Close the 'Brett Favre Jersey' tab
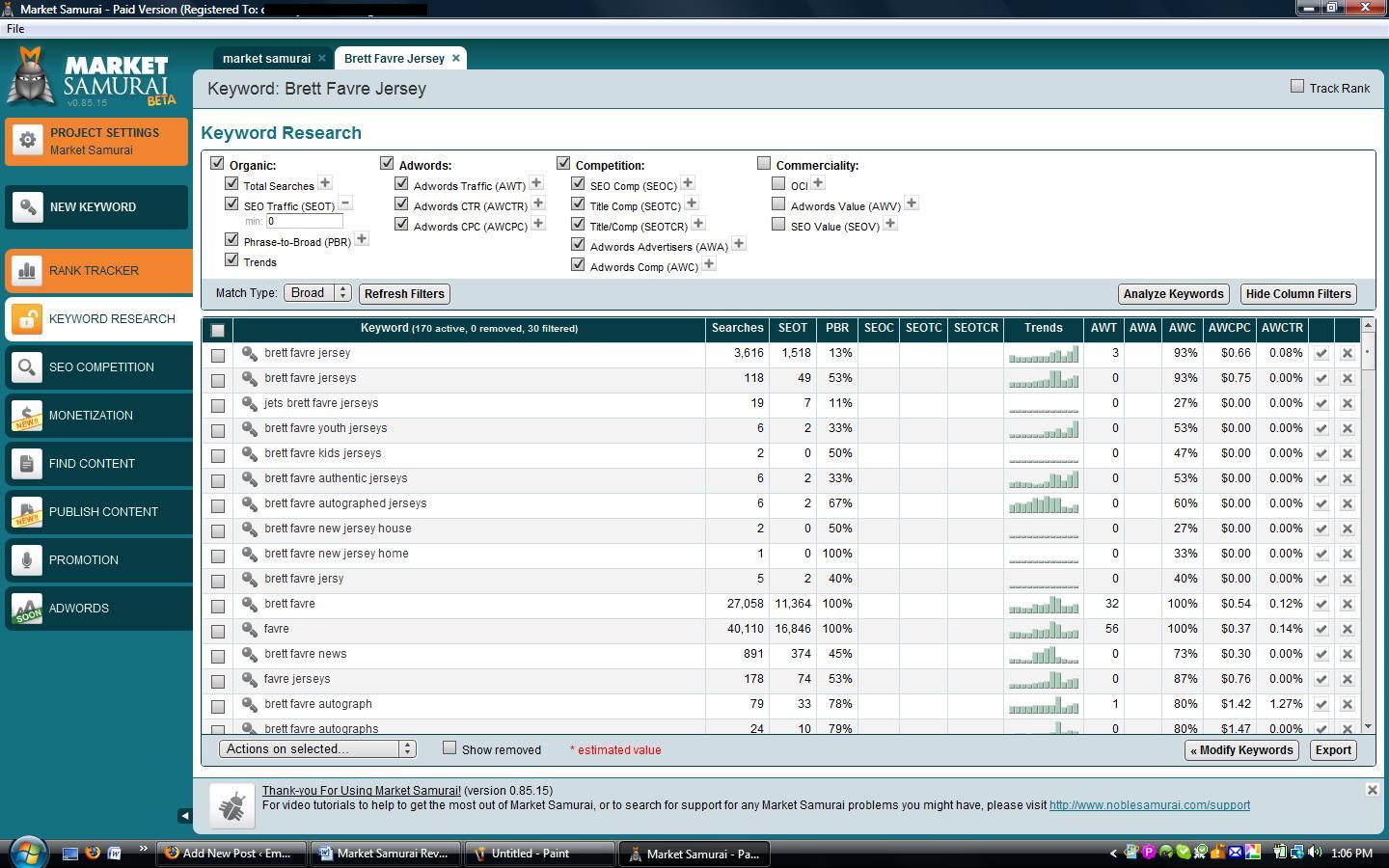Image resolution: width=1389 pixels, height=868 pixels. click(456, 58)
